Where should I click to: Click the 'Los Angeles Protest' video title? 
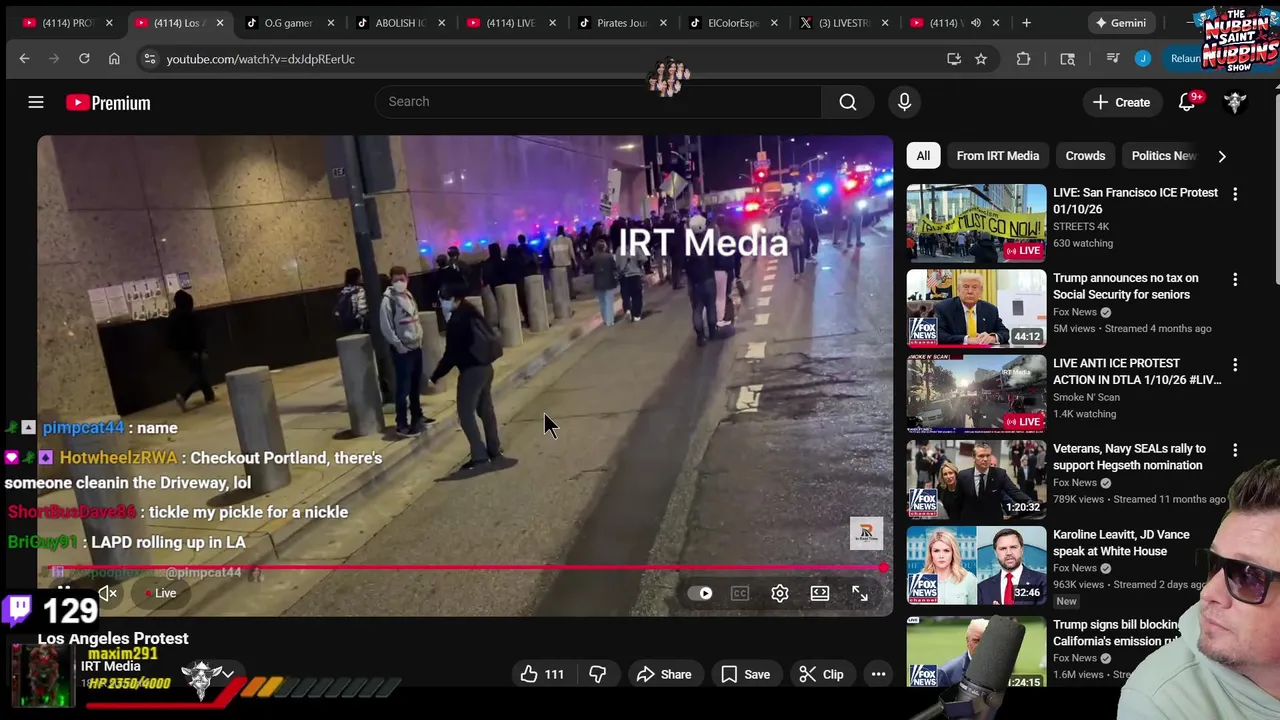pyautogui.click(x=113, y=638)
